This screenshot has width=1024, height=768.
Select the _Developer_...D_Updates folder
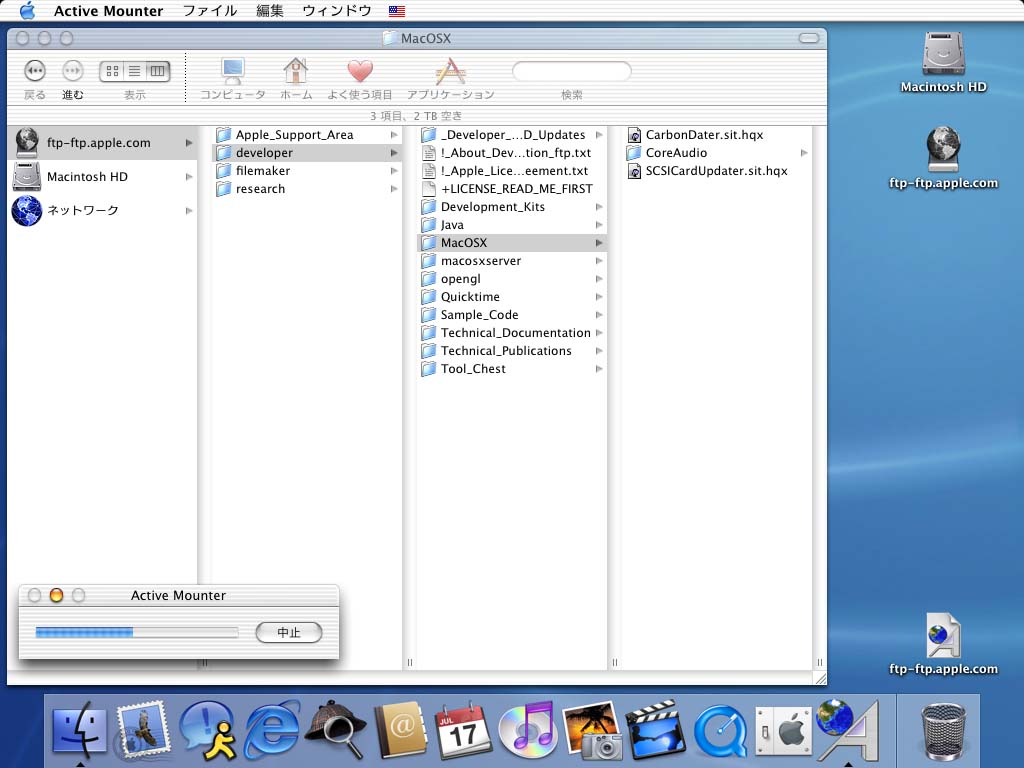(512, 135)
